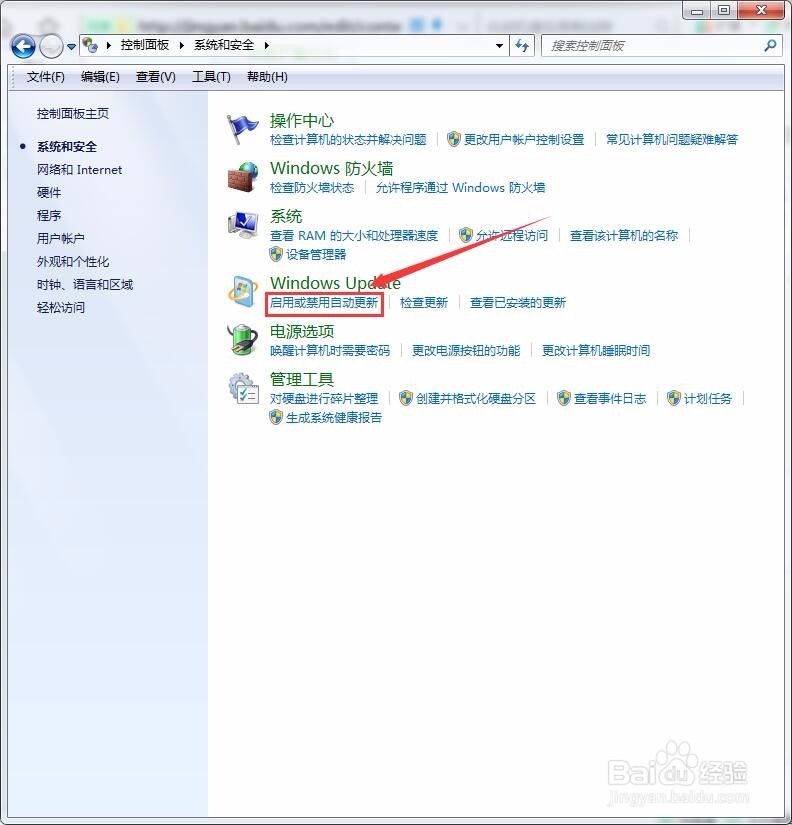792x825 pixels.
Task: Click the Windows Update icon
Action: [x=243, y=291]
